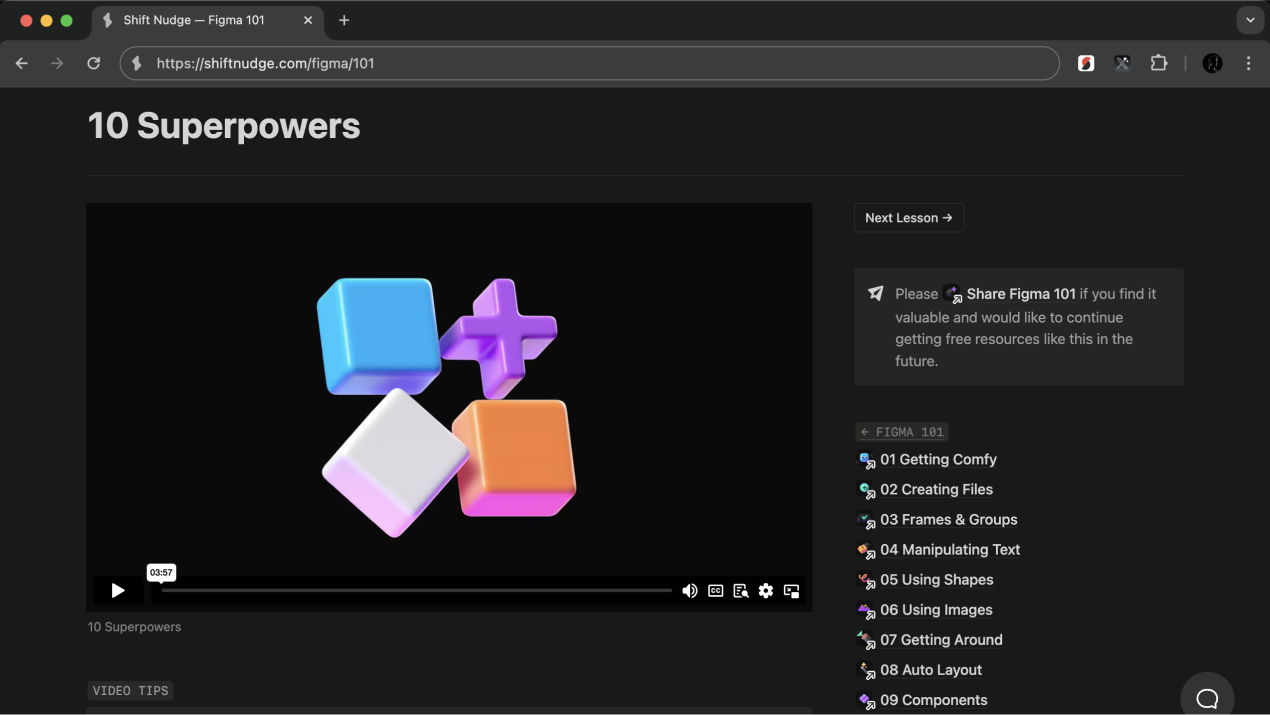
Task: Reload the Shift Nudge page
Action: click(x=93, y=63)
